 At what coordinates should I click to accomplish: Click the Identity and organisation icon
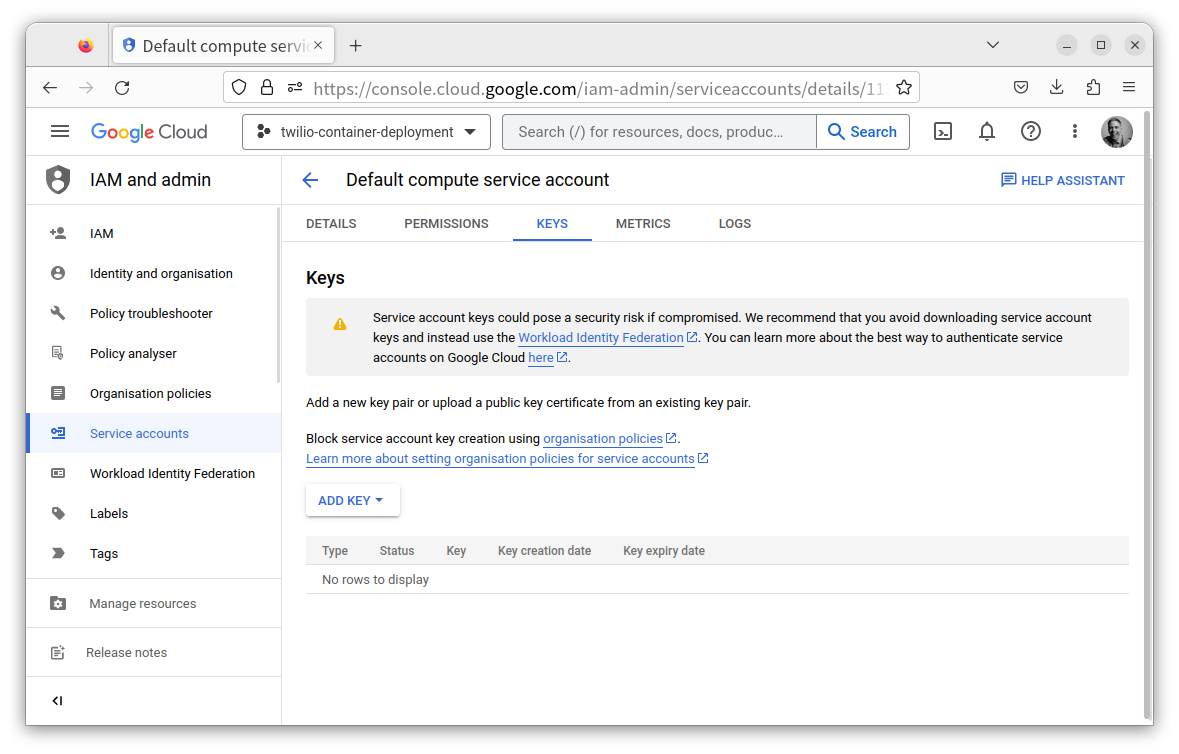click(x=58, y=274)
